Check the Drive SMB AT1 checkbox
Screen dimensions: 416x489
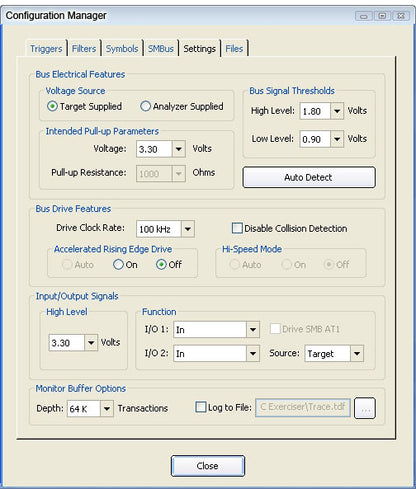pyautogui.click(x=275, y=329)
